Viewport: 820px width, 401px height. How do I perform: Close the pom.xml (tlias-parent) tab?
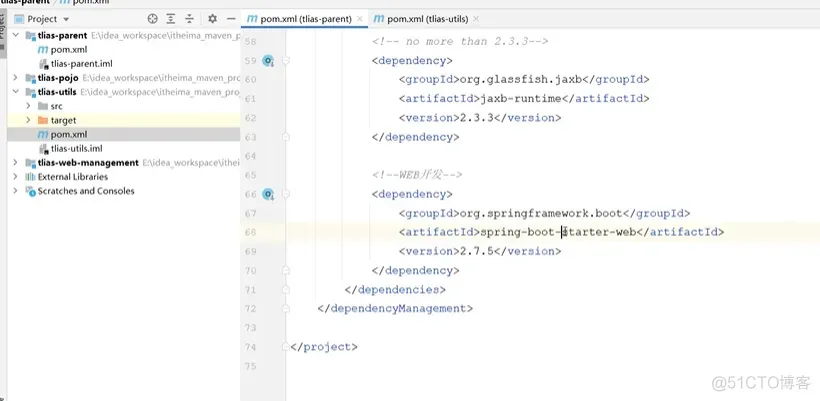click(x=359, y=19)
